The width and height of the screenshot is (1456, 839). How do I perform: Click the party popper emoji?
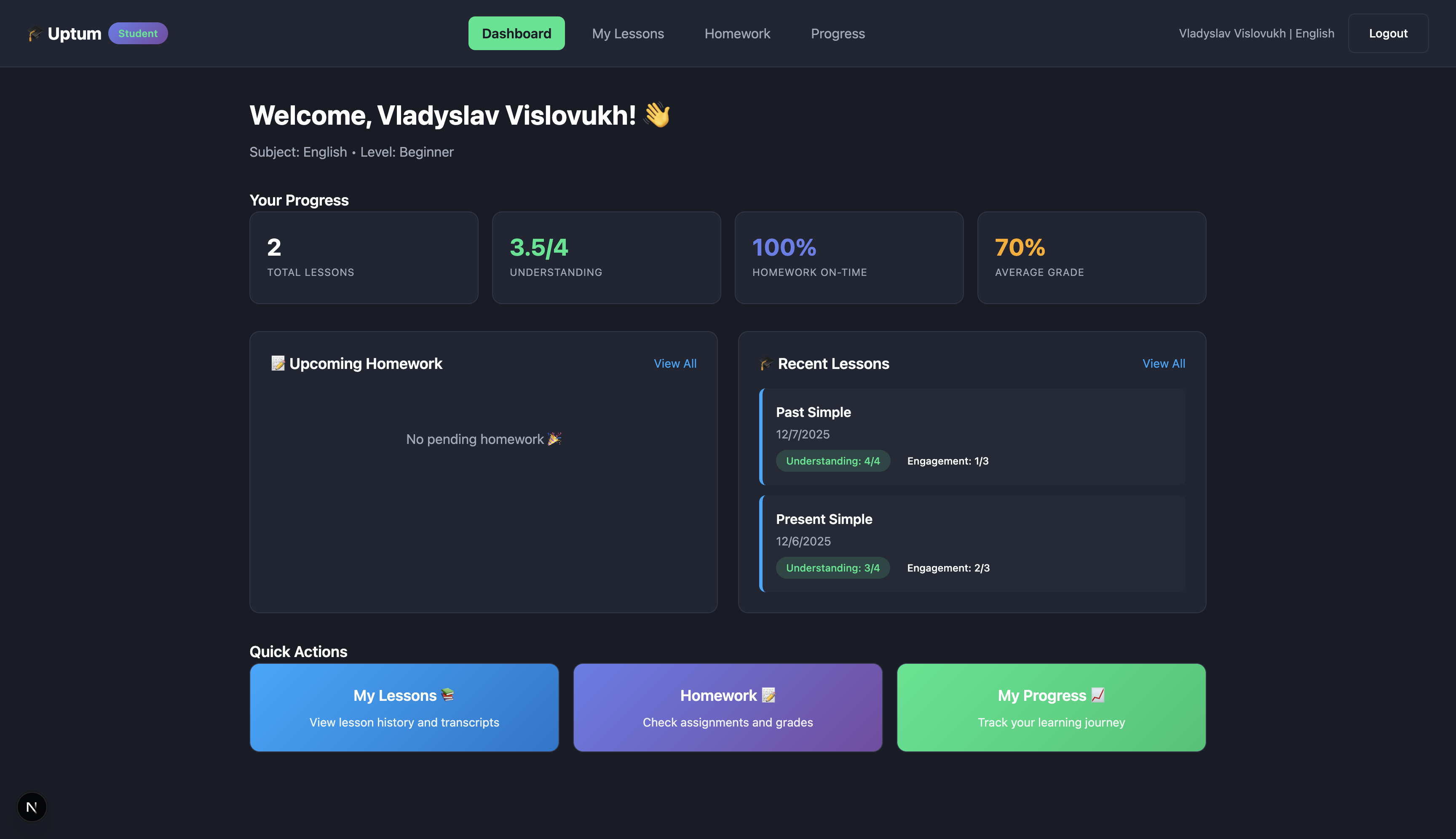click(554, 438)
